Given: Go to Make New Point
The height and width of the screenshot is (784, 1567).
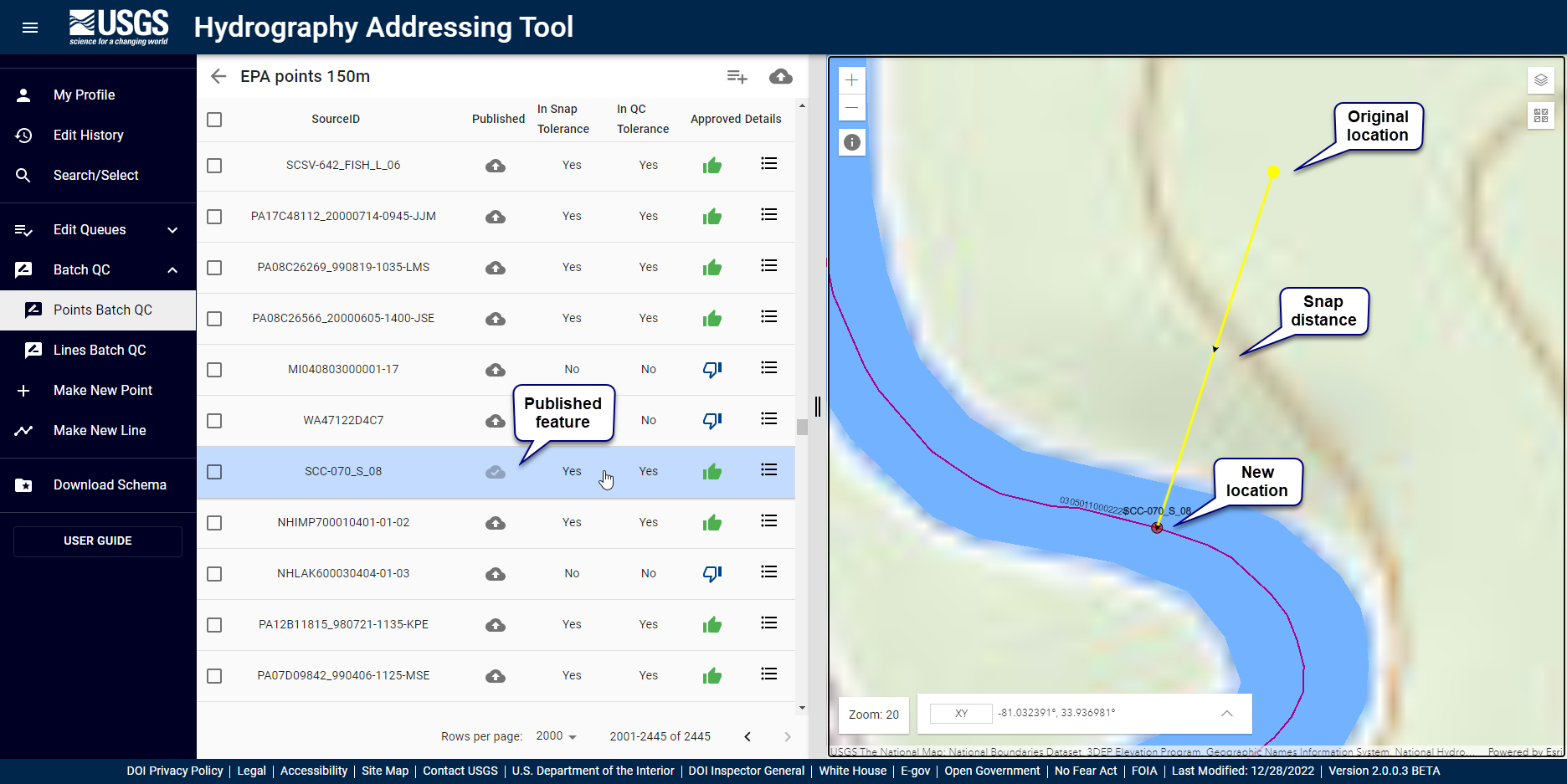Looking at the screenshot, I should coord(102,391).
